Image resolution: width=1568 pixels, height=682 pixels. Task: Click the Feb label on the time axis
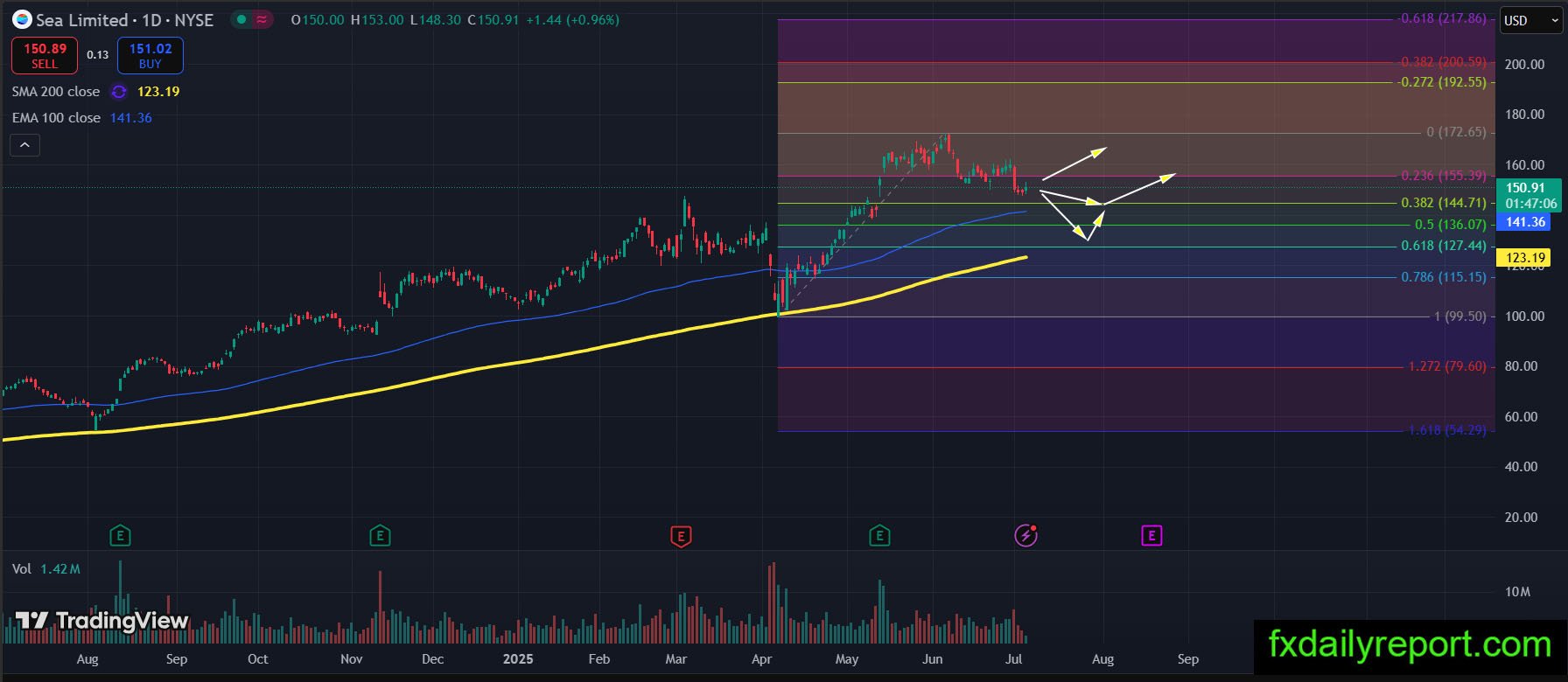click(x=599, y=659)
